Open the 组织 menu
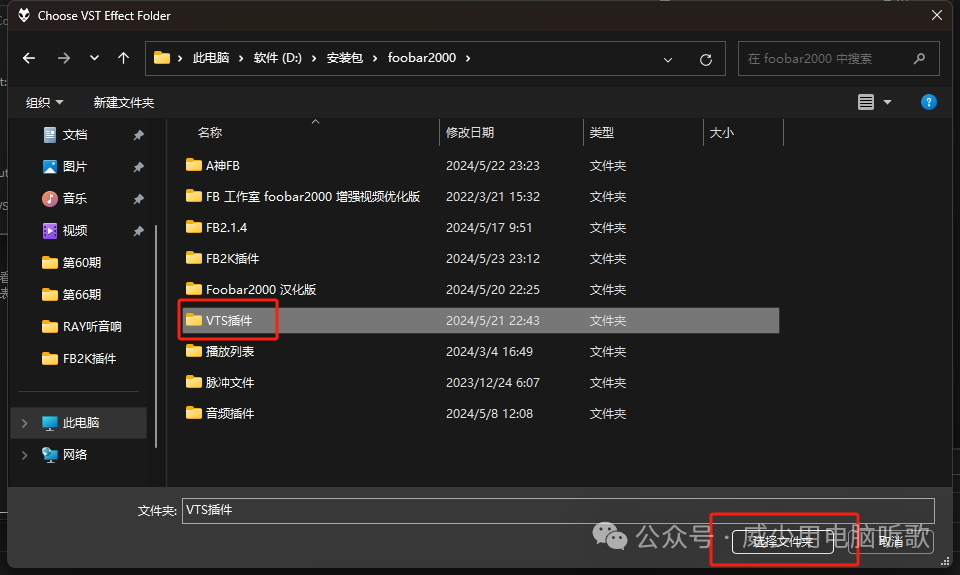960x575 pixels. (x=45, y=102)
